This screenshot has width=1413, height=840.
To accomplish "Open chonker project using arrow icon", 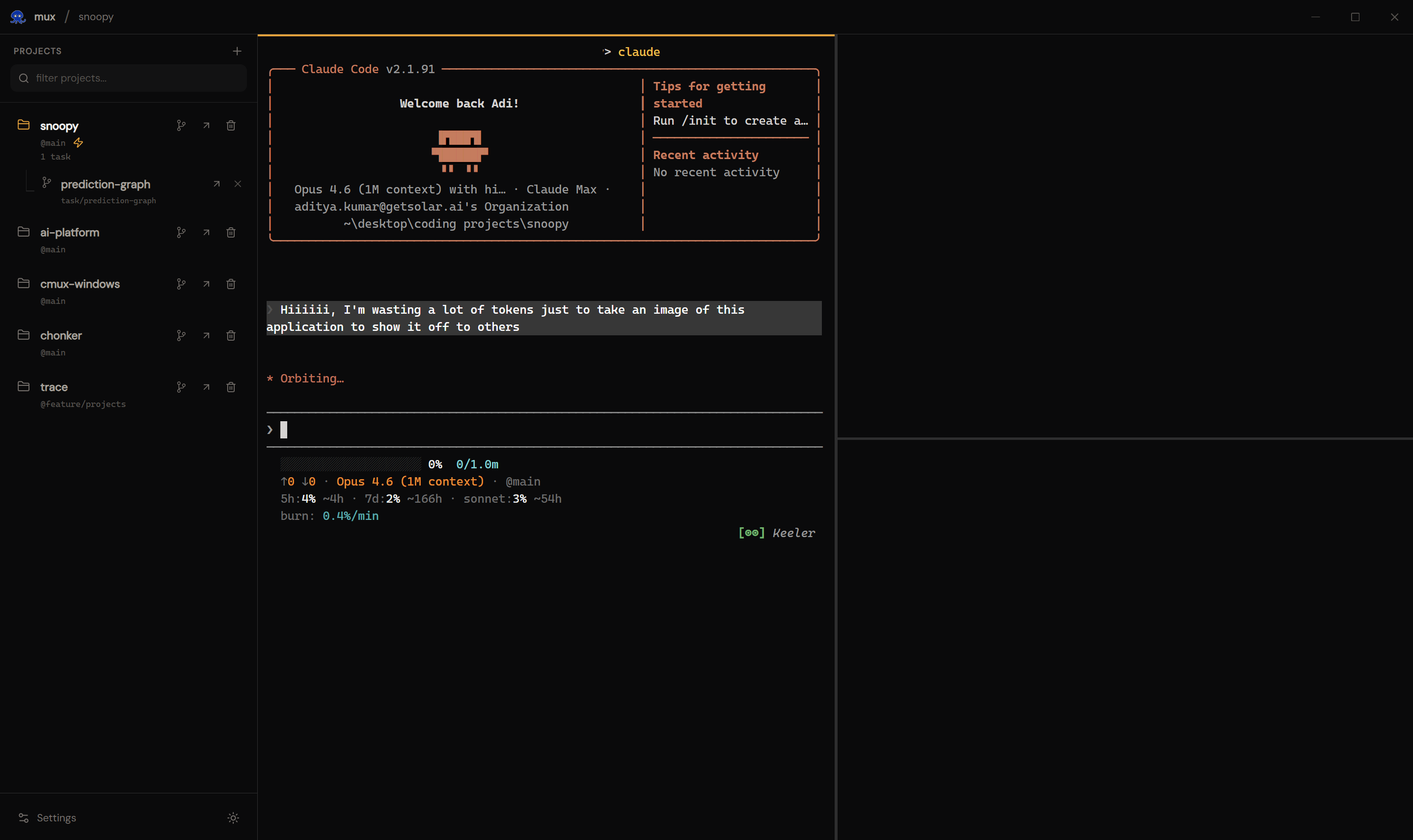I will (206, 336).
